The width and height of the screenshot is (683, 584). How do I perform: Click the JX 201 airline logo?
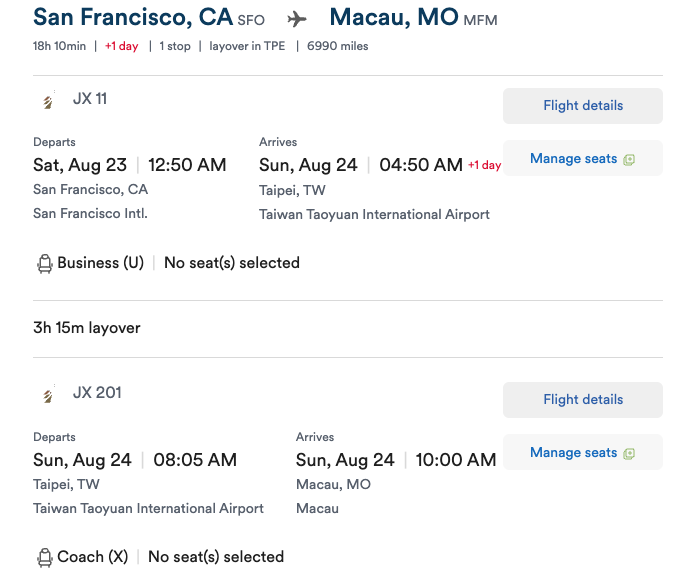pos(47,394)
